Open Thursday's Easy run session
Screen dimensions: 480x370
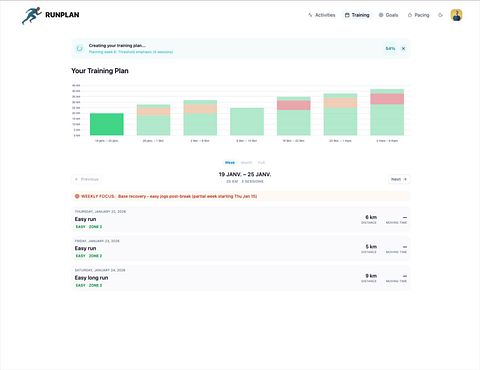(241, 219)
